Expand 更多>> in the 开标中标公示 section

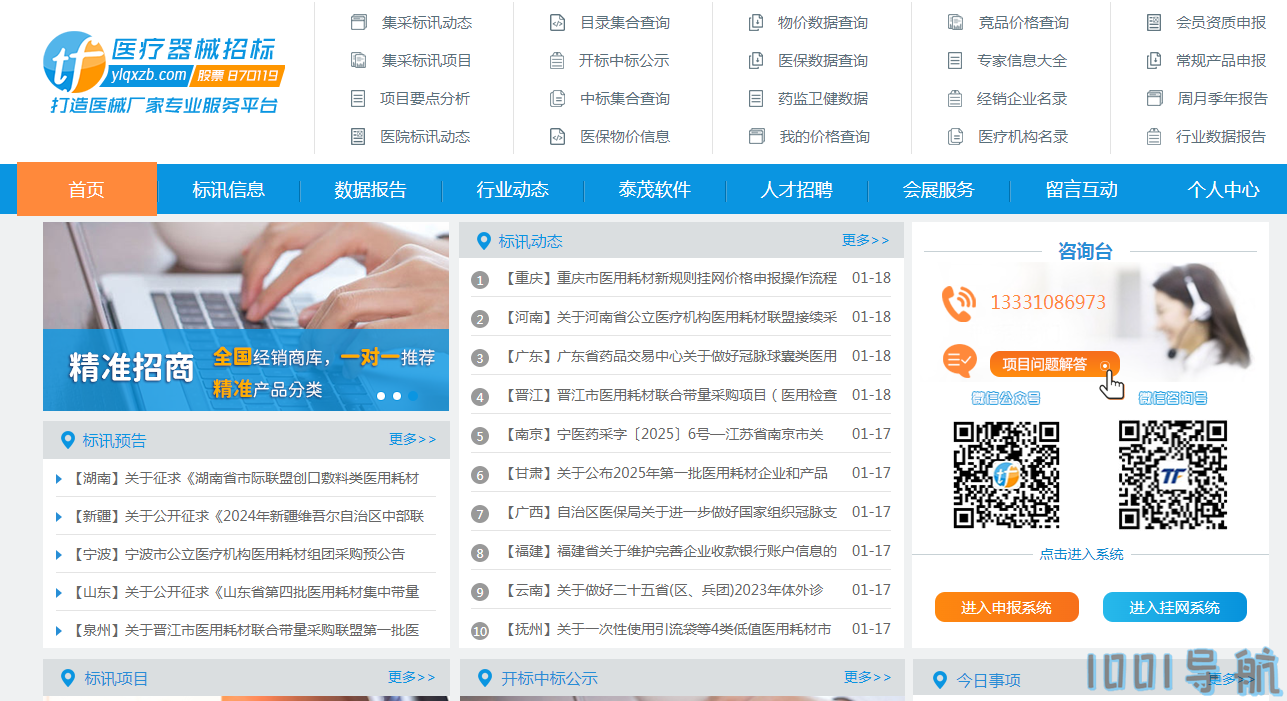click(x=867, y=677)
